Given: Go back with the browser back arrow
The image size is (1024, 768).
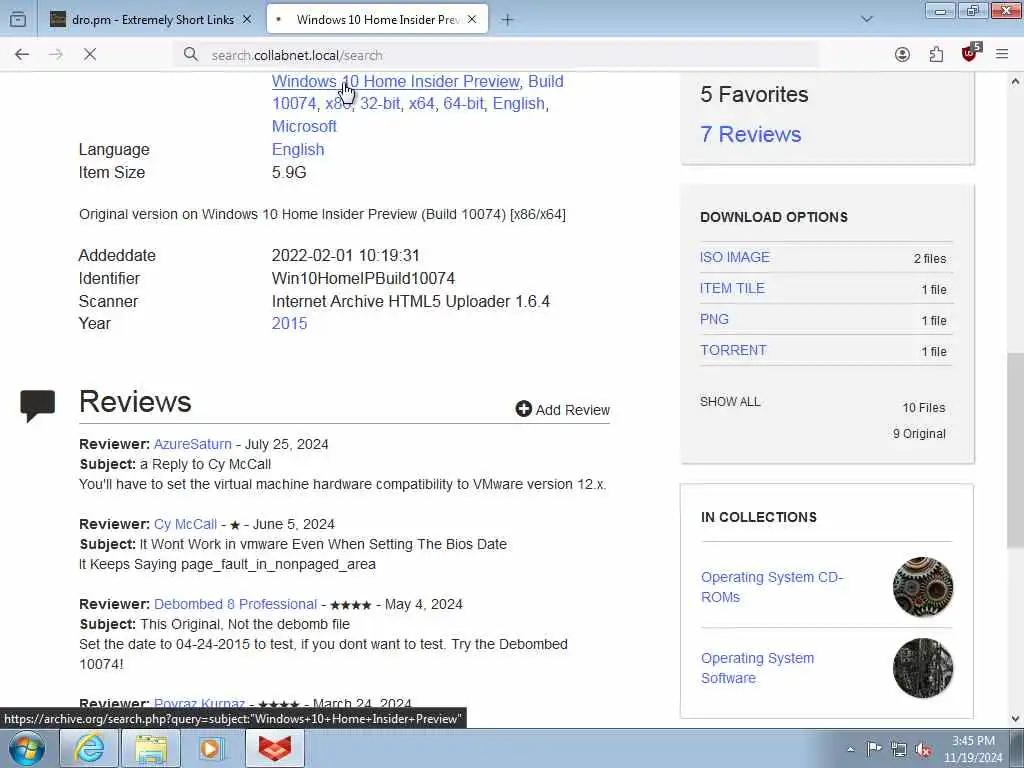Looking at the screenshot, I should pyautogui.click(x=22, y=55).
